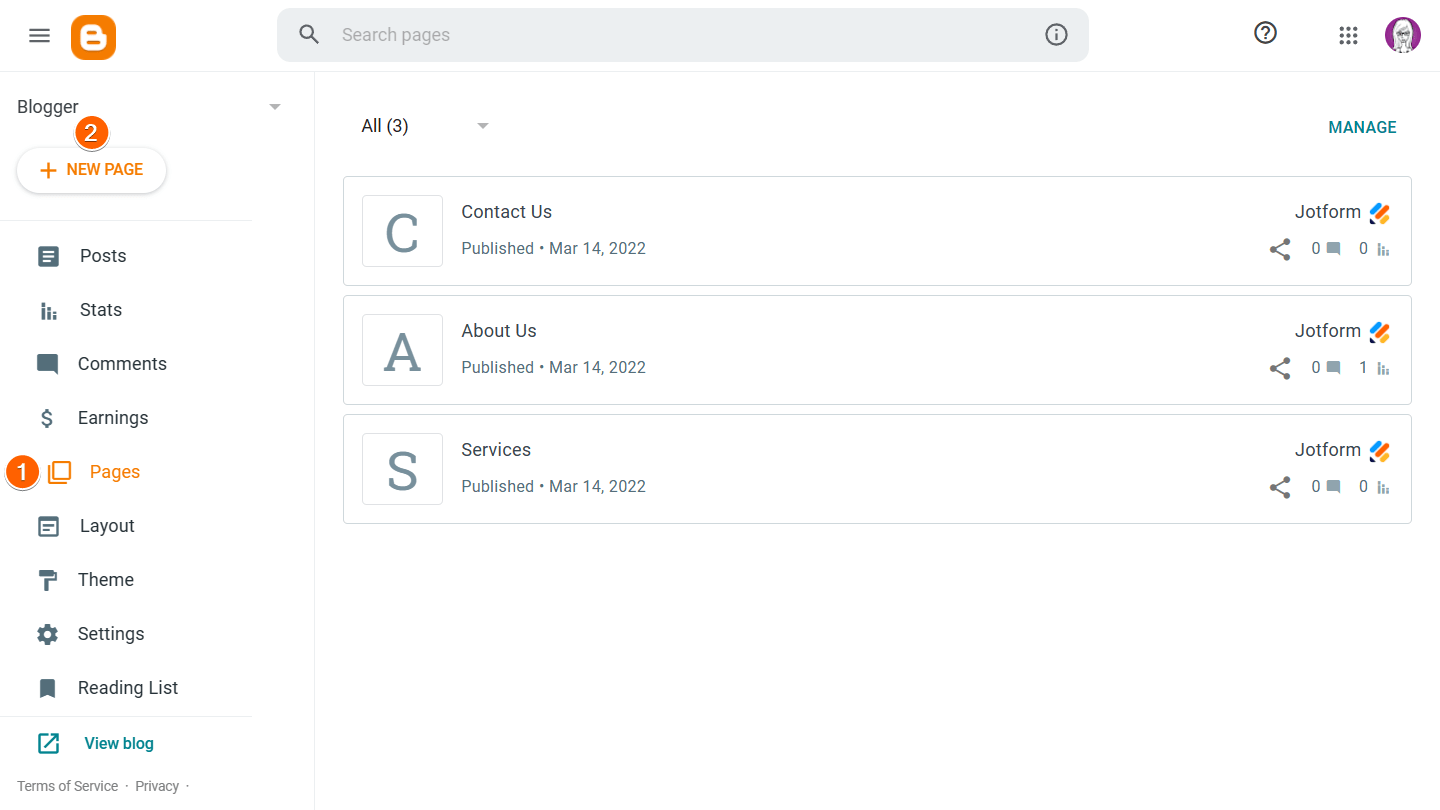1440x810 pixels.
Task: View stats icon for About Us page
Action: 1384,368
